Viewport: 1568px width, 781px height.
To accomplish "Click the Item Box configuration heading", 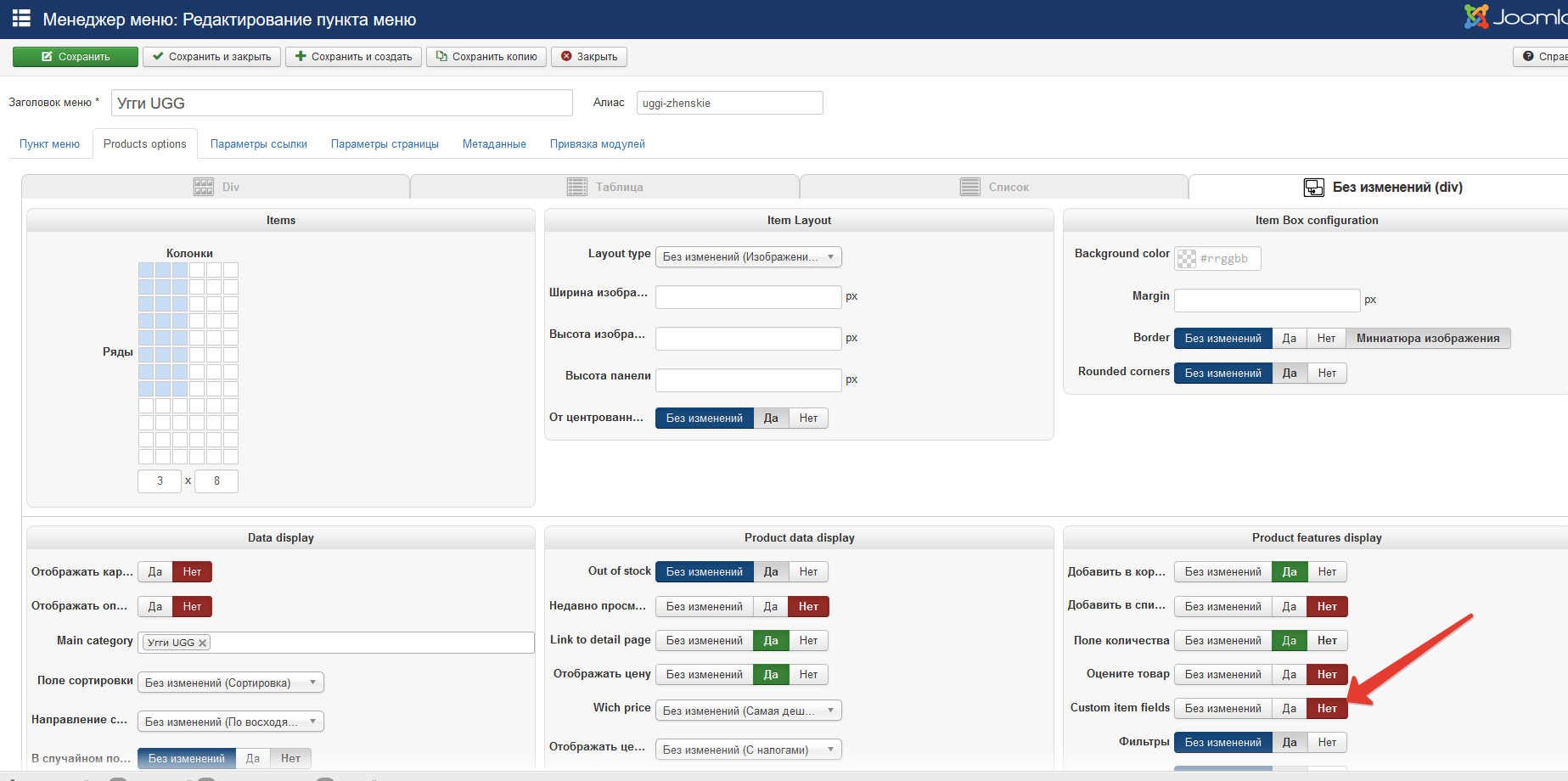I will pos(1317,221).
